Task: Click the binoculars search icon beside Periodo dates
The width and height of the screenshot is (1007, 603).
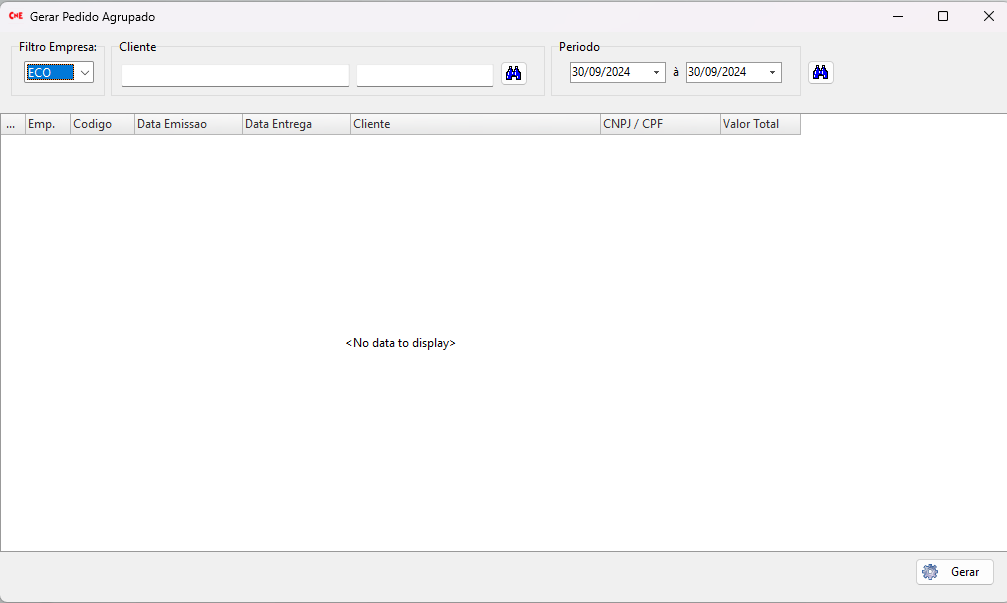Action: (821, 73)
